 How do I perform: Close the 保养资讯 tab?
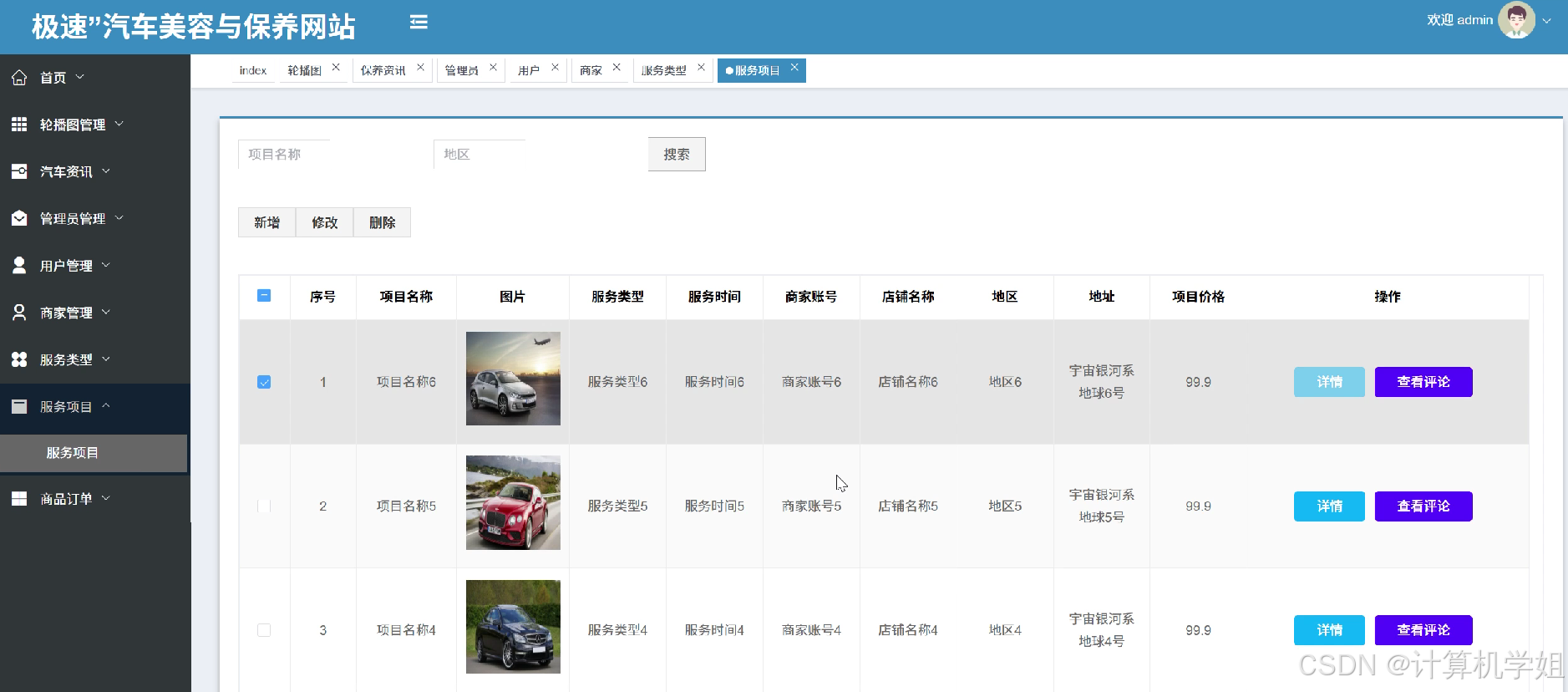click(420, 67)
